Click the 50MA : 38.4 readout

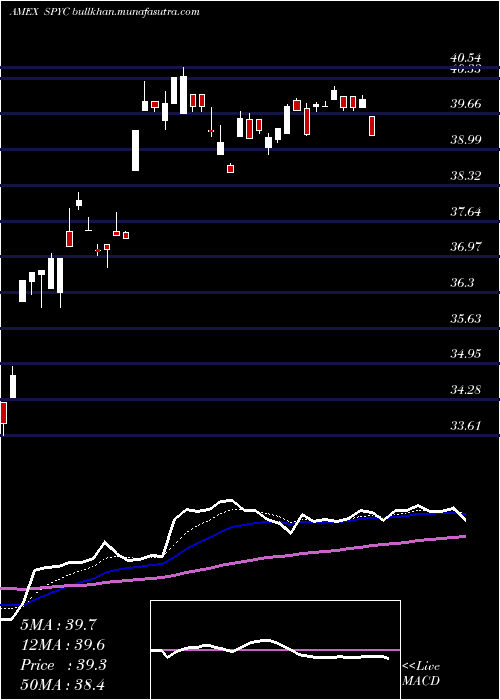(63, 685)
